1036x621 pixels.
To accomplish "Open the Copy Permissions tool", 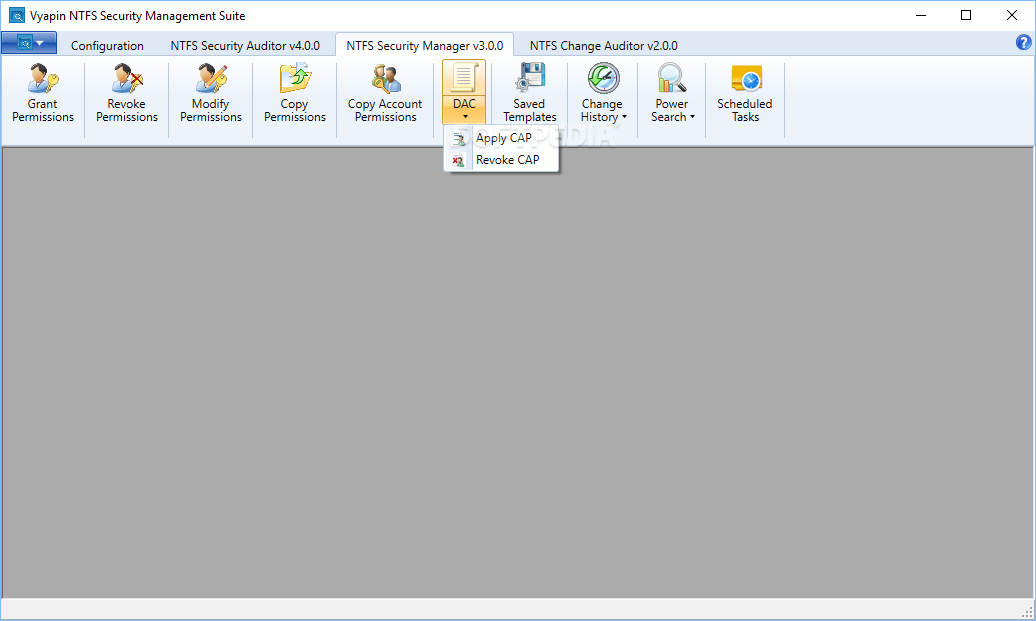I will tap(295, 93).
